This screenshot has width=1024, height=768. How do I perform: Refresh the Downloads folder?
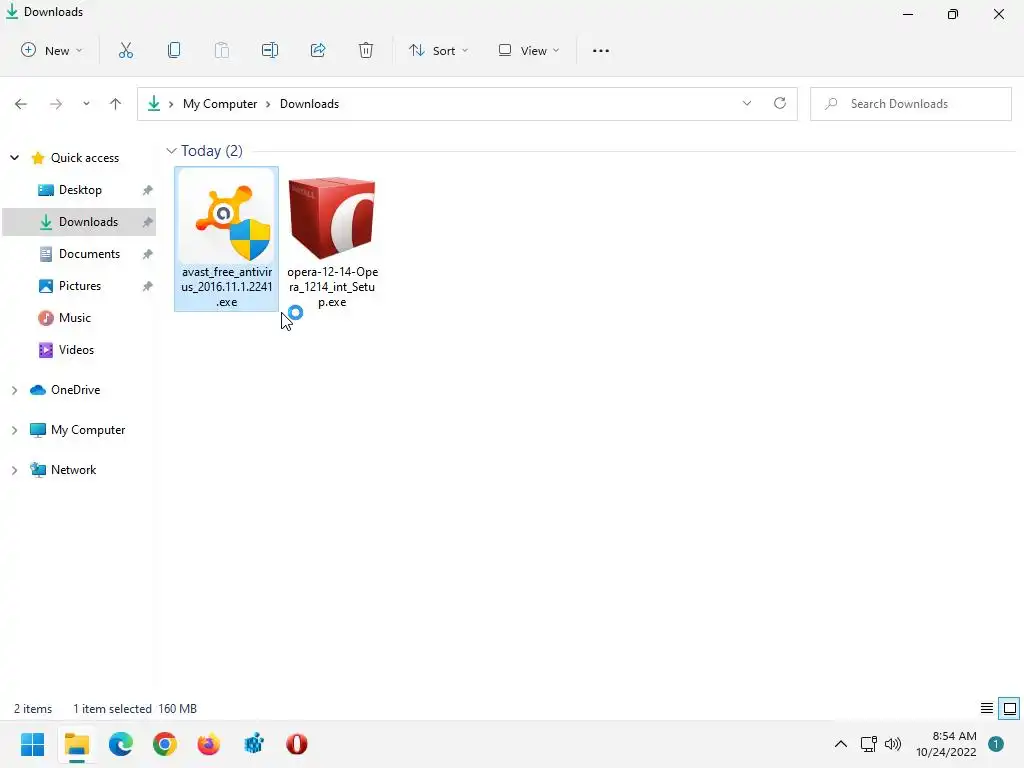pyautogui.click(x=780, y=103)
